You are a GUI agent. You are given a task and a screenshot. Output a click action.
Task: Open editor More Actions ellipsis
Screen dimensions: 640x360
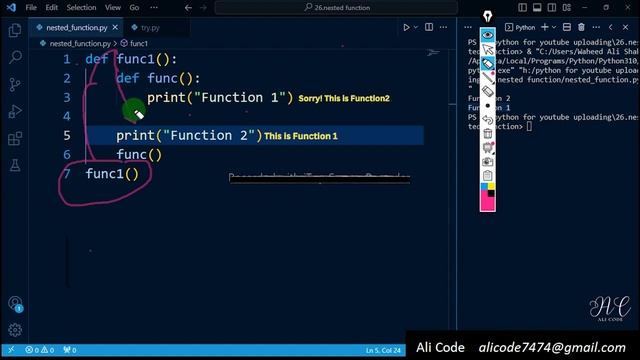444,27
